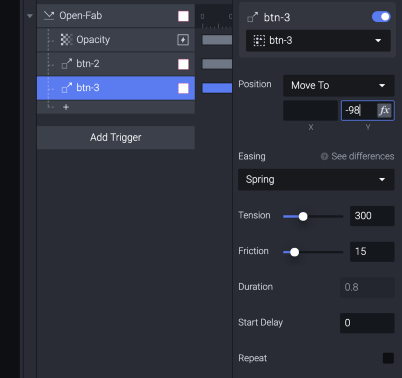Collapse the Open-Fab trigger with the triangle
Viewport: 402px width, 378px height.
pos(30,16)
